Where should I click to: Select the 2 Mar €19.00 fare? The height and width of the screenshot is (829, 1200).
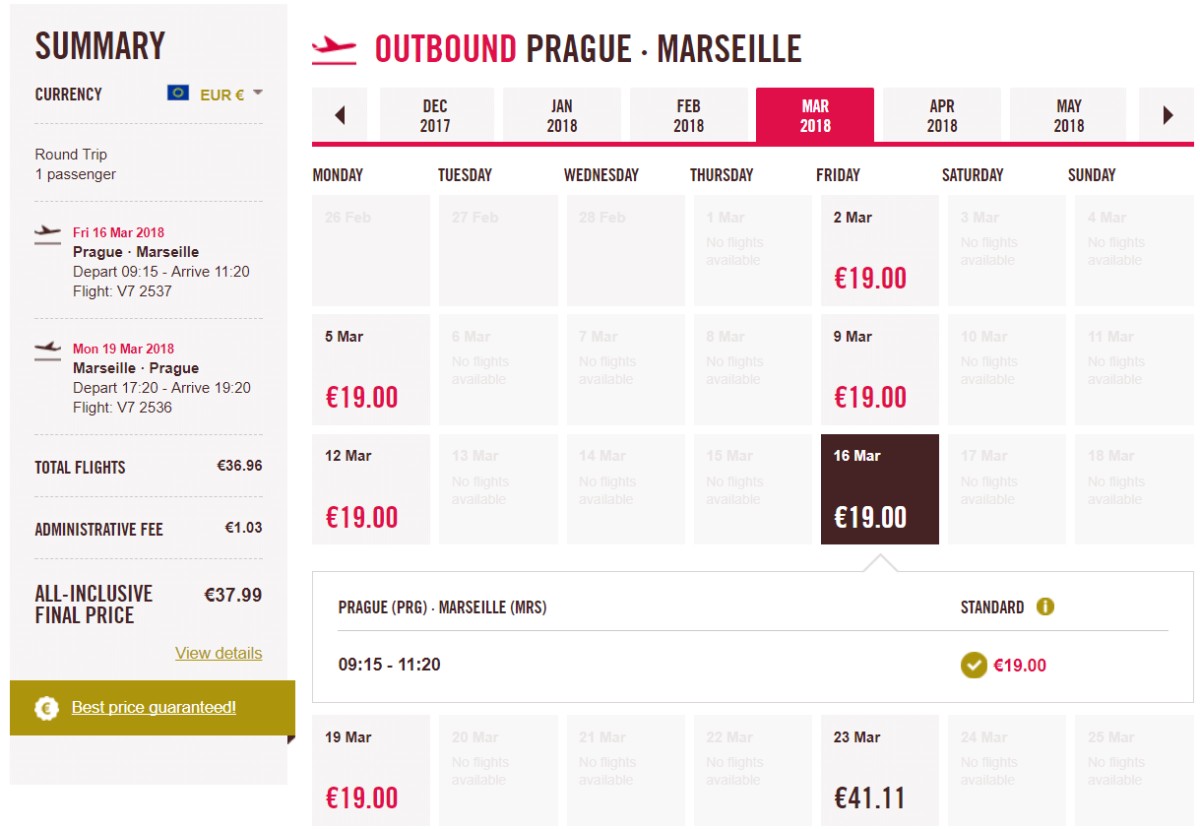pyautogui.click(x=879, y=250)
